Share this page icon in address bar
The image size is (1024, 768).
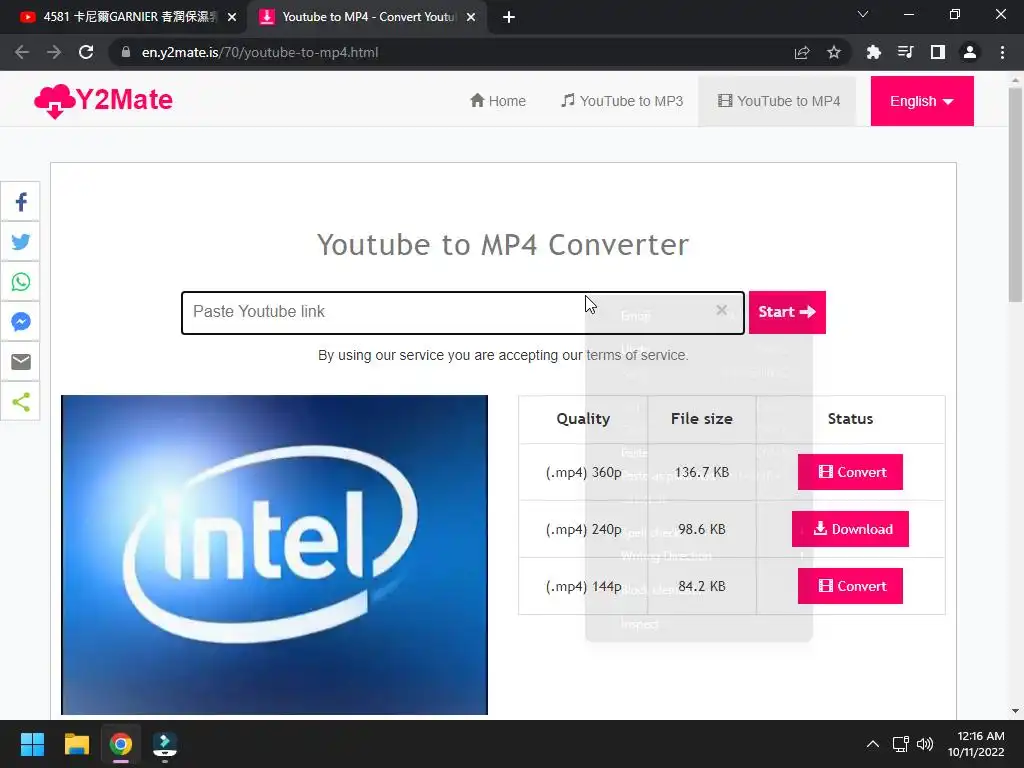(802, 52)
